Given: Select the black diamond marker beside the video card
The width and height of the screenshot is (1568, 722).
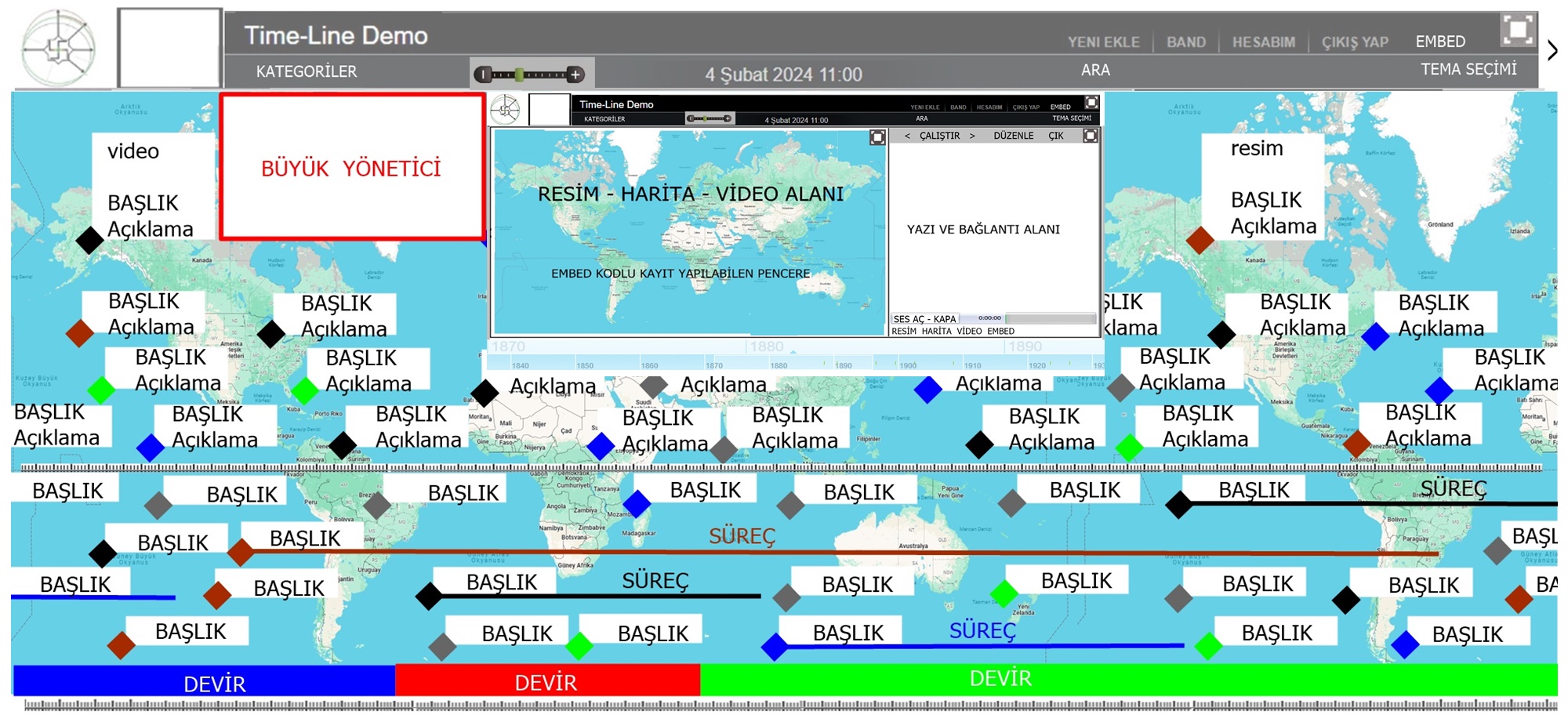Looking at the screenshot, I should coord(90,240).
